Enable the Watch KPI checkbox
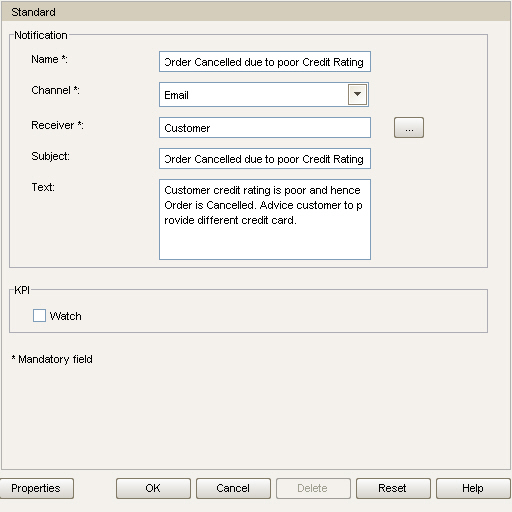This screenshot has width=512, height=512. pyautogui.click(x=39, y=315)
